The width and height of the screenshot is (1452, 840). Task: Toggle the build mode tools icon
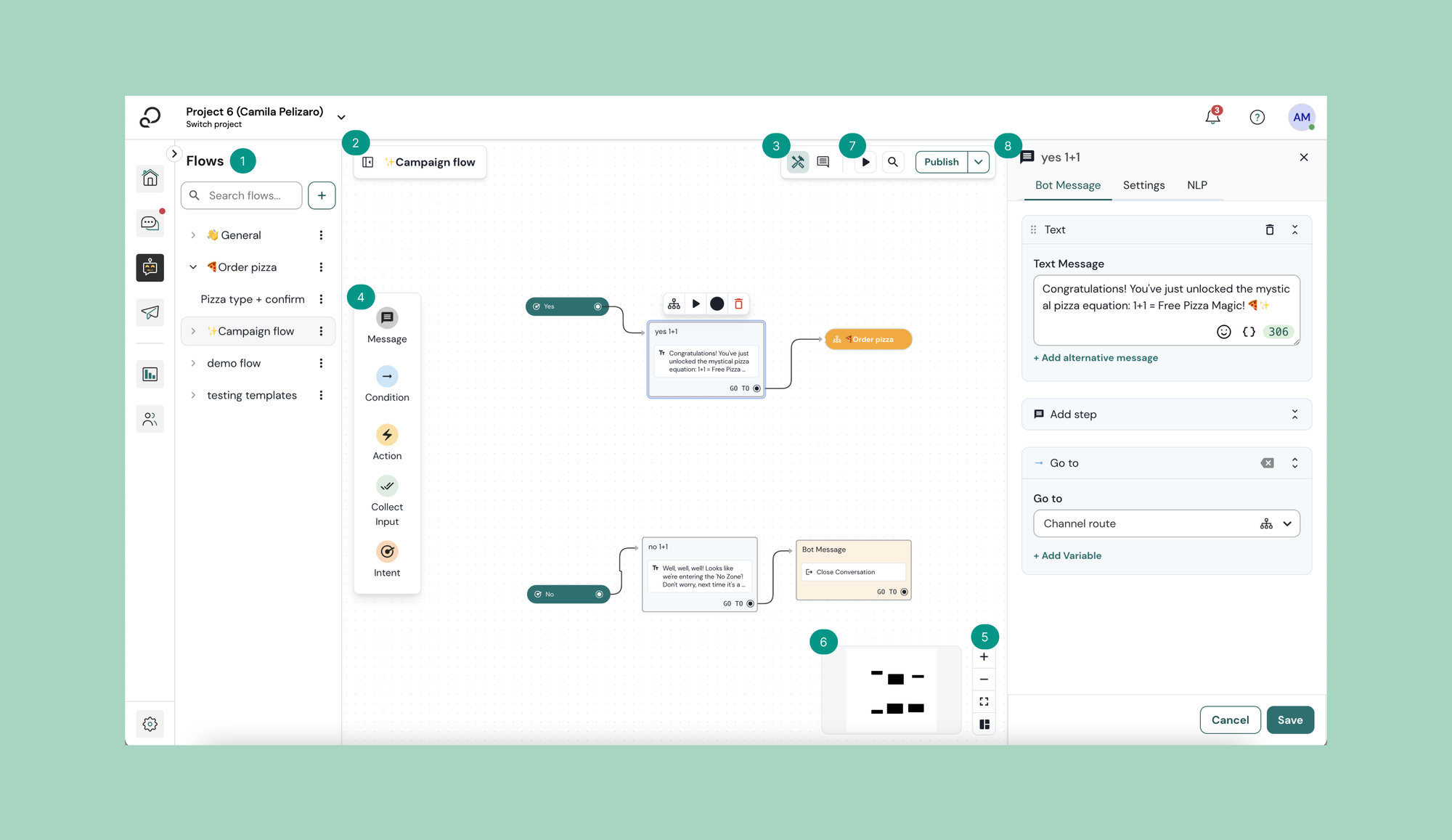(798, 162)
